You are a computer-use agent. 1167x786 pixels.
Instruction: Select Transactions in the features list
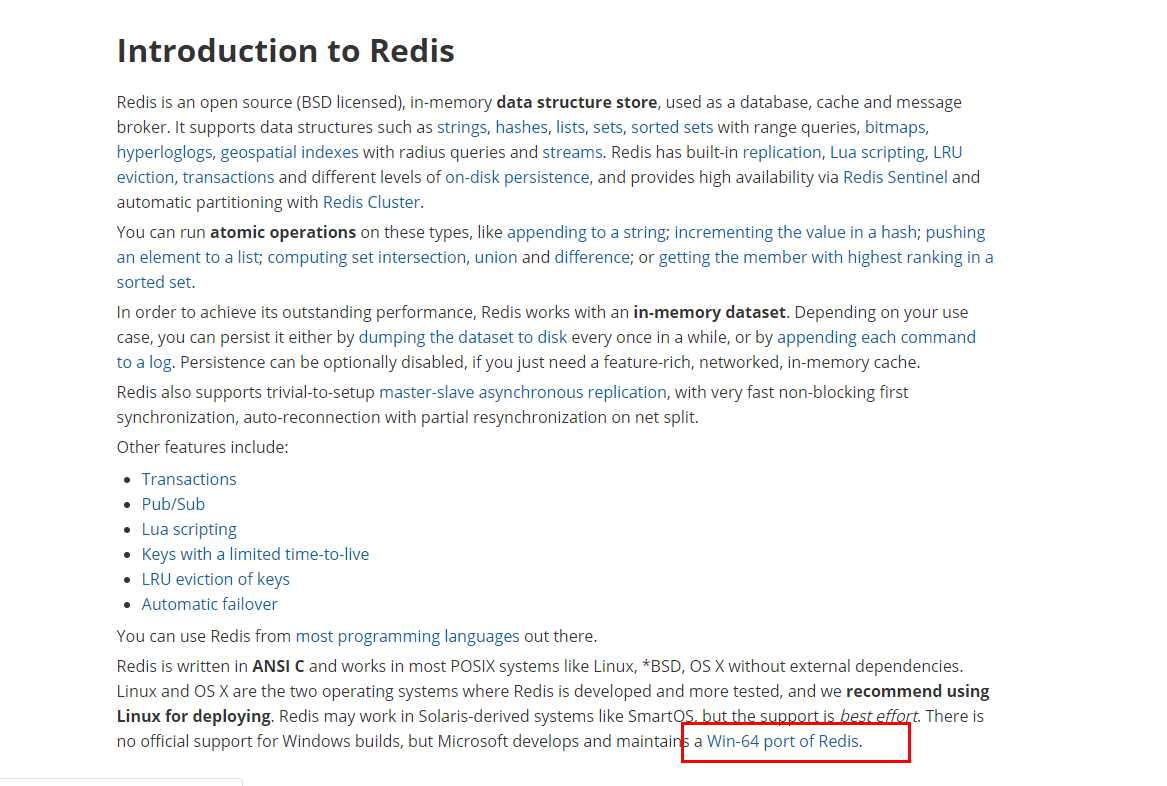click(x=189, y=479)
